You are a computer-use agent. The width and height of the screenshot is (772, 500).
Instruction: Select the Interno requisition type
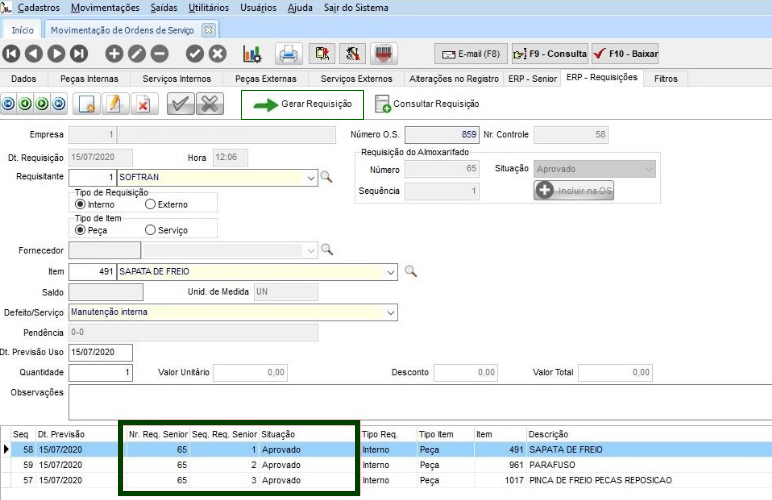pyautogui.click(x=81, y=204)
